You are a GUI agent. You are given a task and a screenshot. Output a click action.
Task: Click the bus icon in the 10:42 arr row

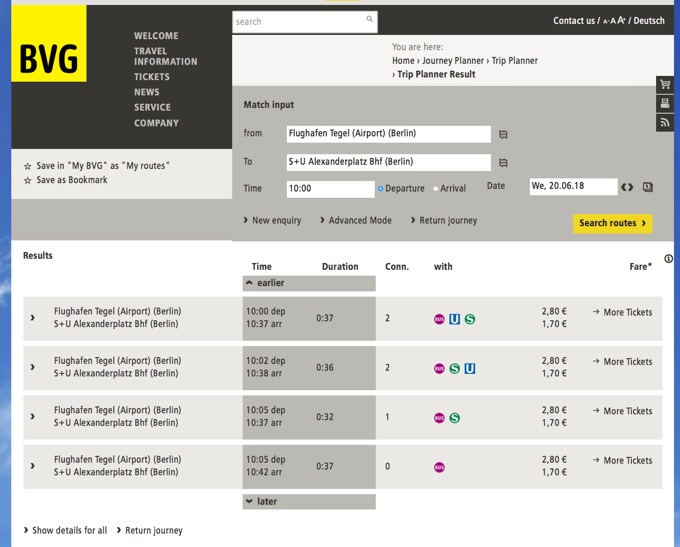click(x=439, y=468)
